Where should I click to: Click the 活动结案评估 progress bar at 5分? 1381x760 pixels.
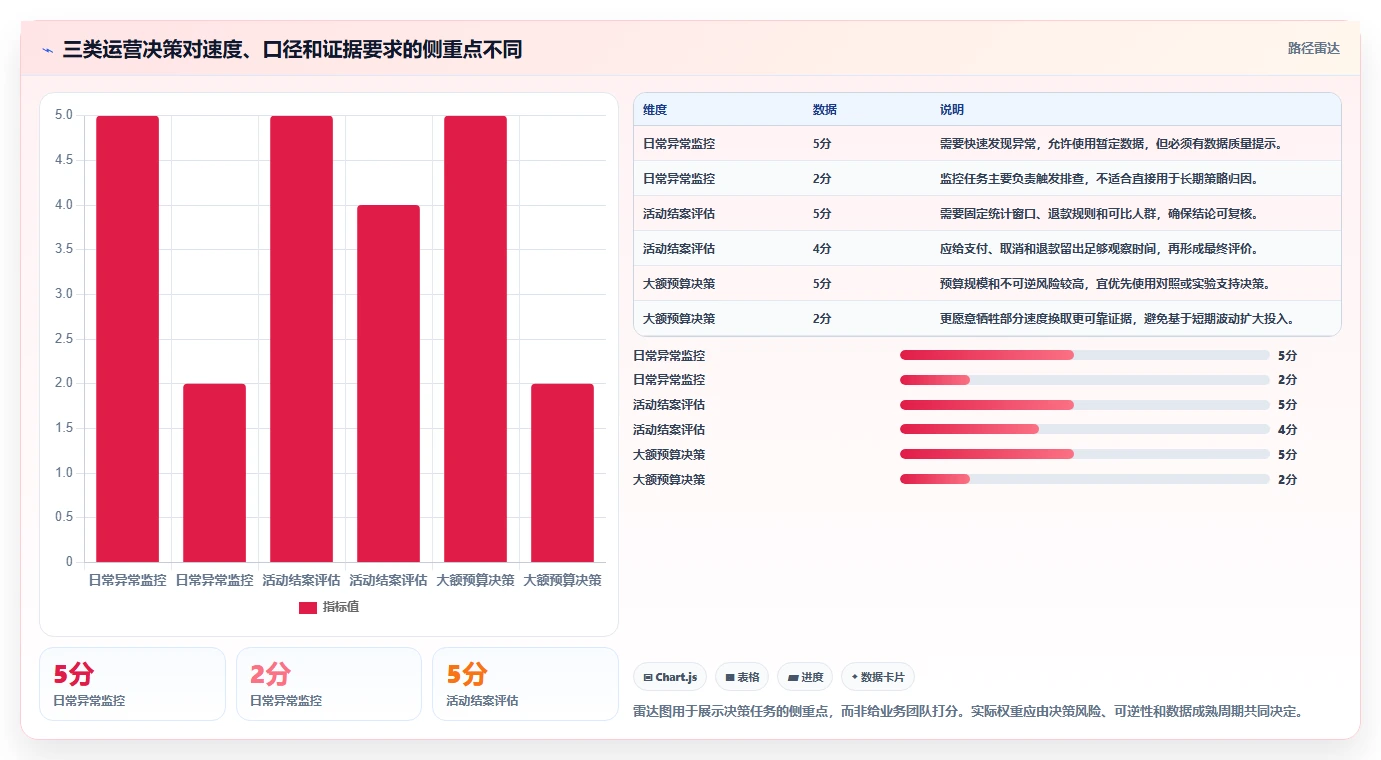click(1085, 405)
